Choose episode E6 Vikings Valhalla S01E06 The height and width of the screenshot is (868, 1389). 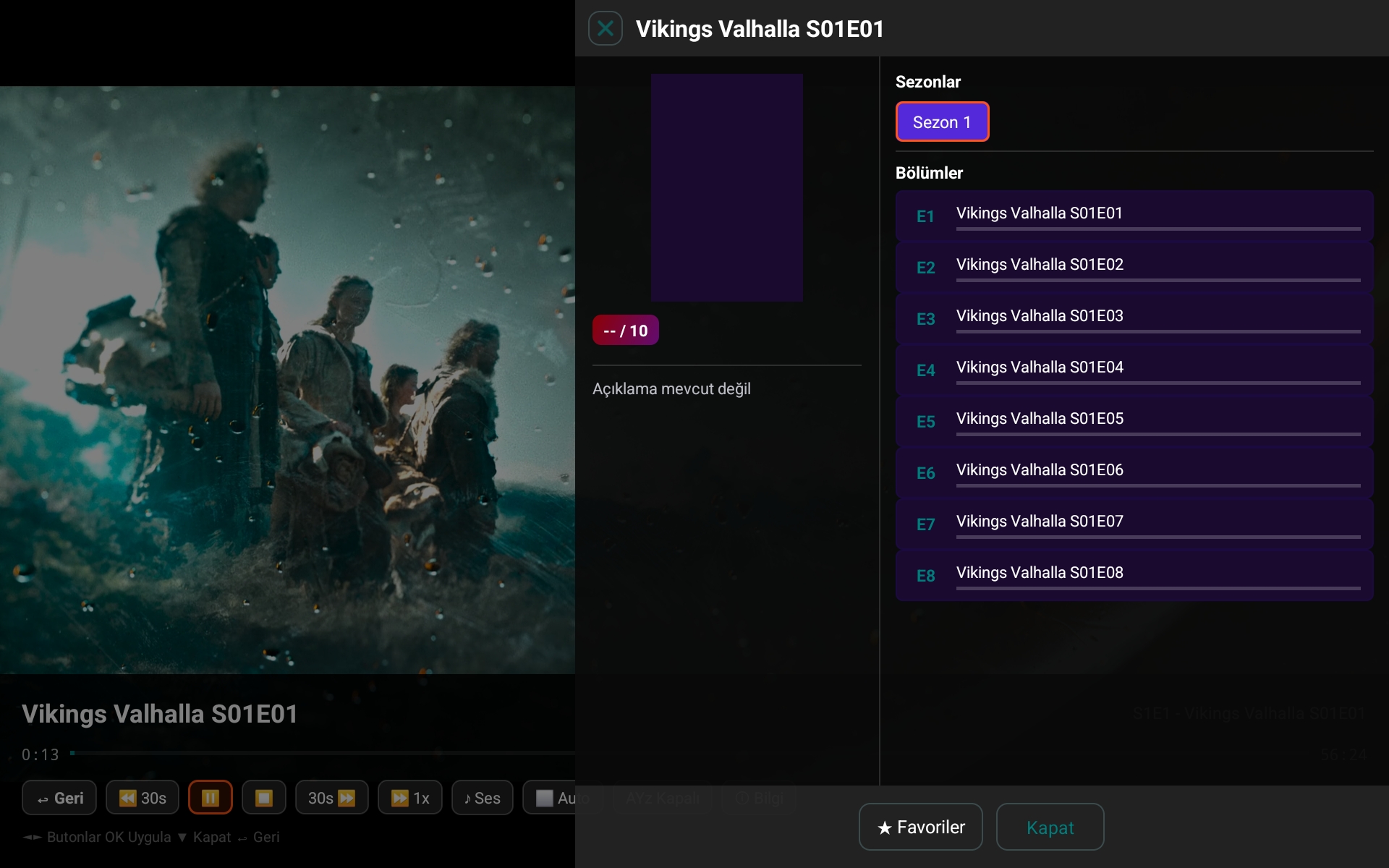(1134, 472)
